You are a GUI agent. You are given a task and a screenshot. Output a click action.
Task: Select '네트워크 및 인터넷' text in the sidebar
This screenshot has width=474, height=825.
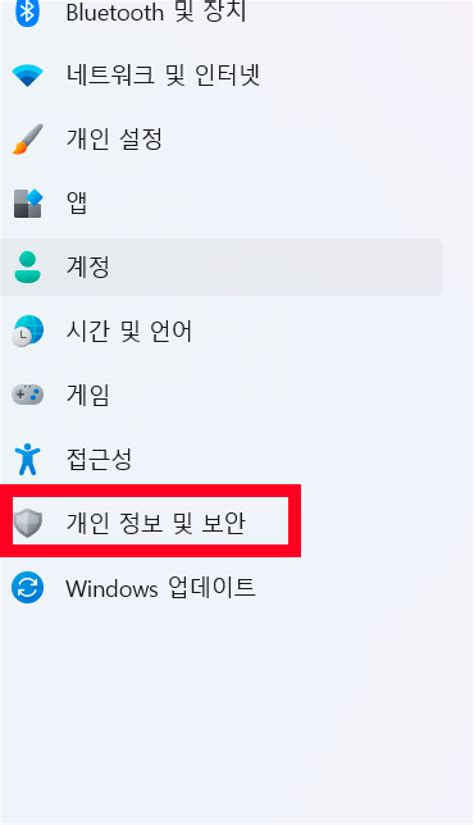tap(163, 75)
